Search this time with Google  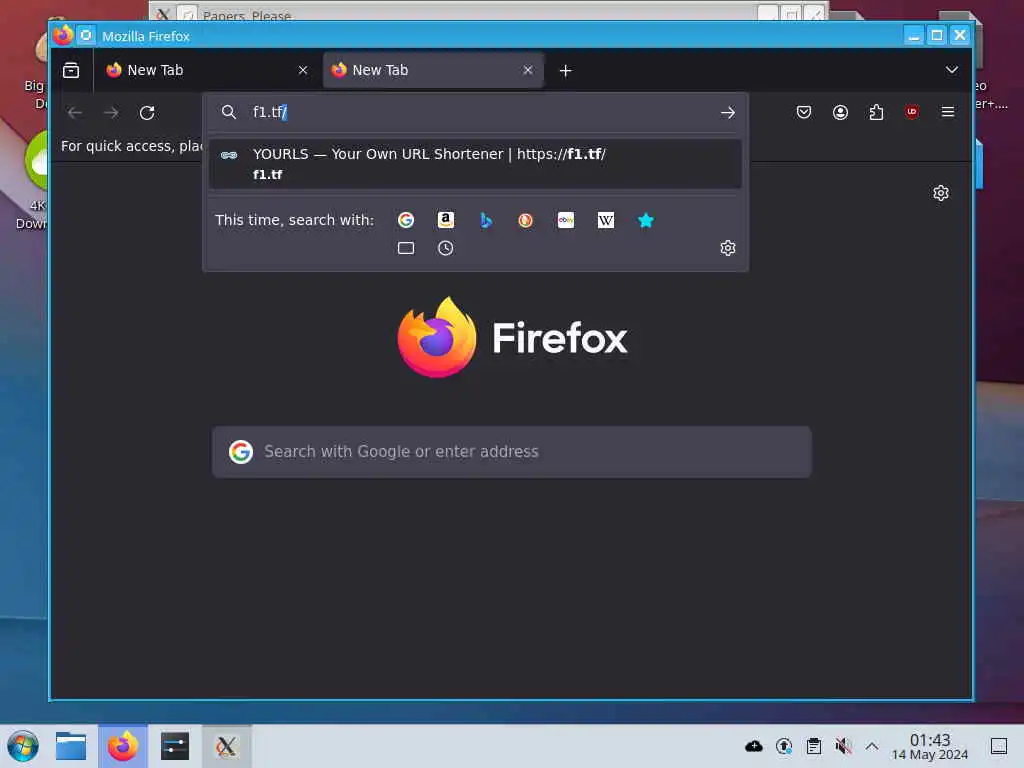406,220
